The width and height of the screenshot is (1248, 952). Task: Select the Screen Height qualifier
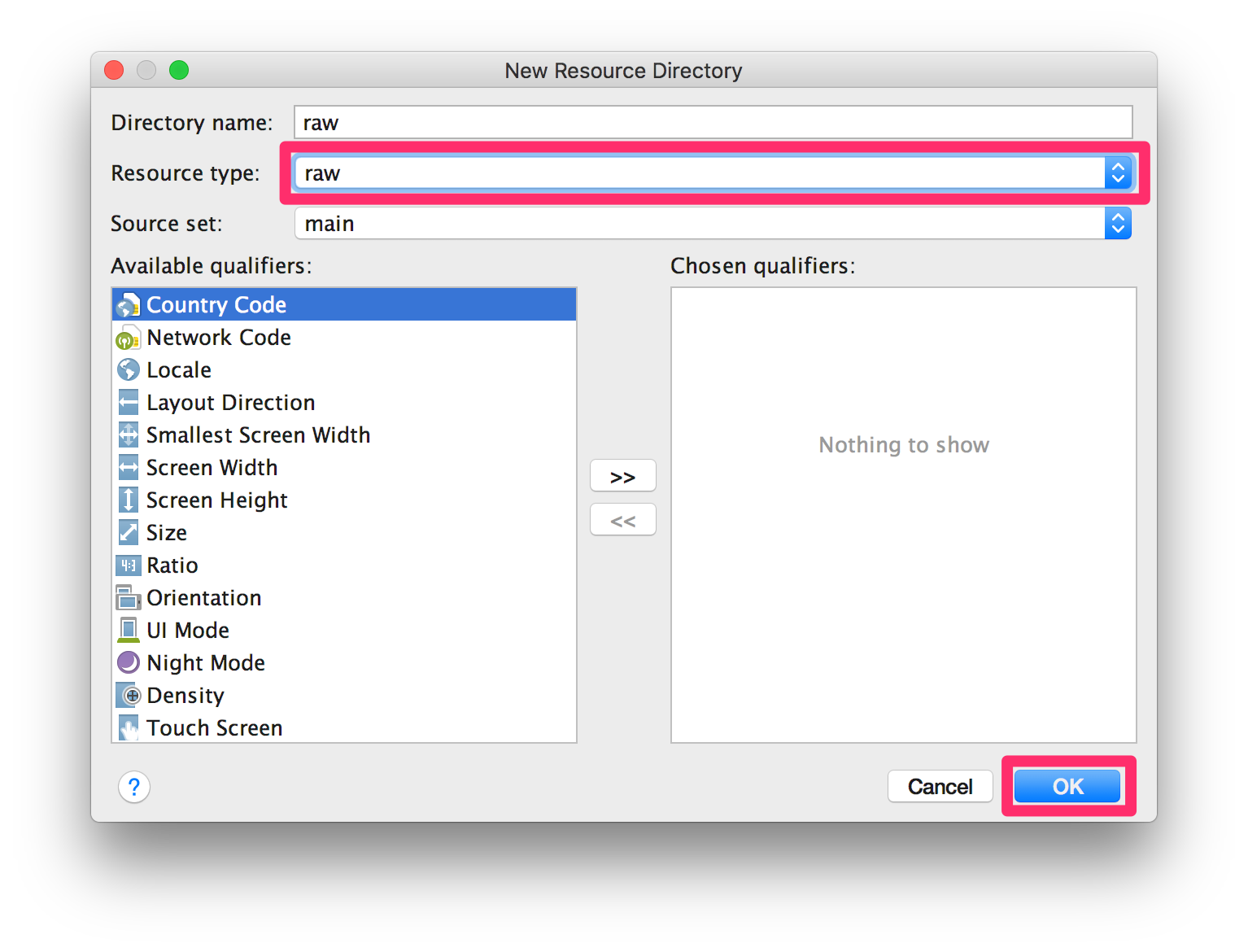click(x=344, y=500)
